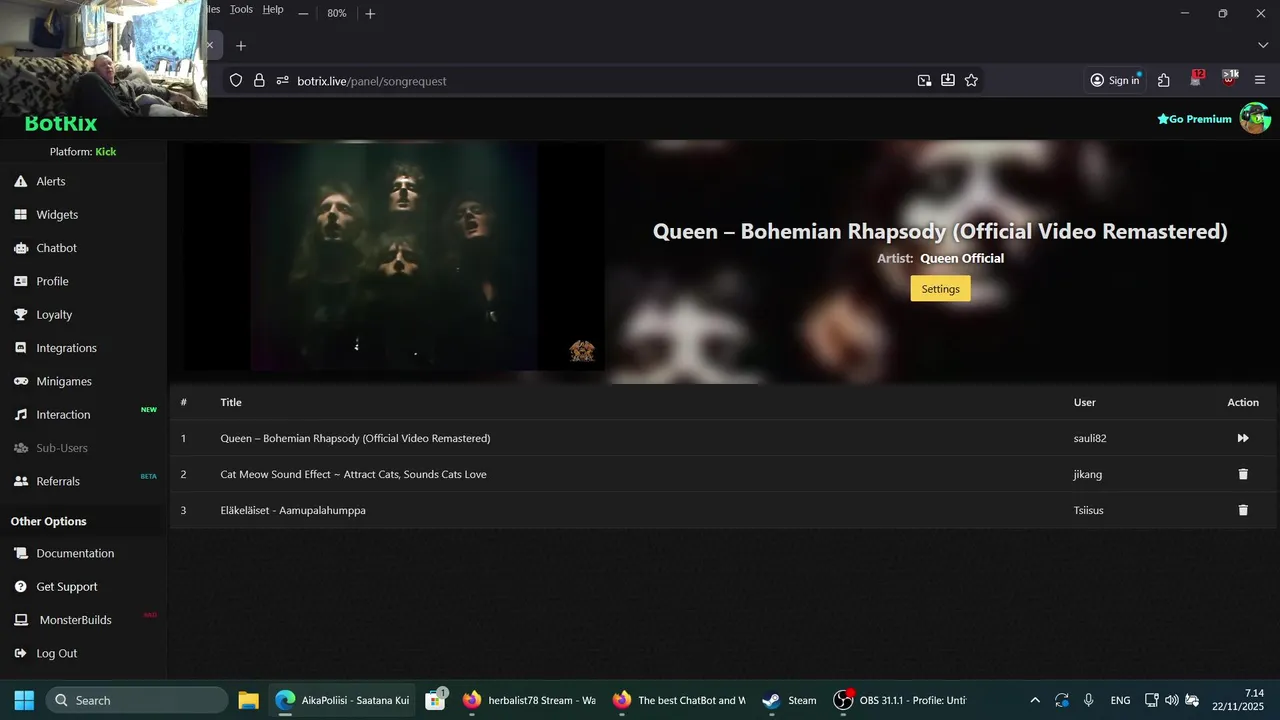Open the Integrations page
1280x720 pixels.
66,348
